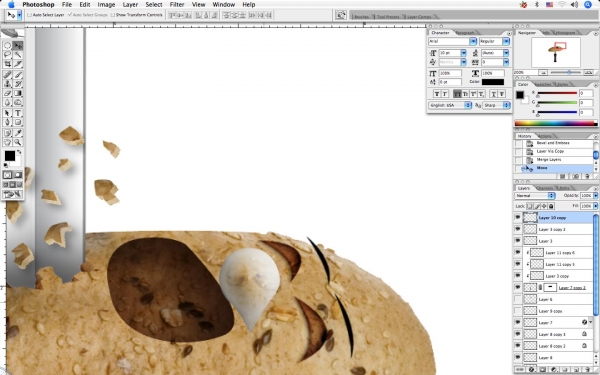The width and height of the screenshot is (600, 375).
Task: Click the Faux Bold style button
Action: 437,94
